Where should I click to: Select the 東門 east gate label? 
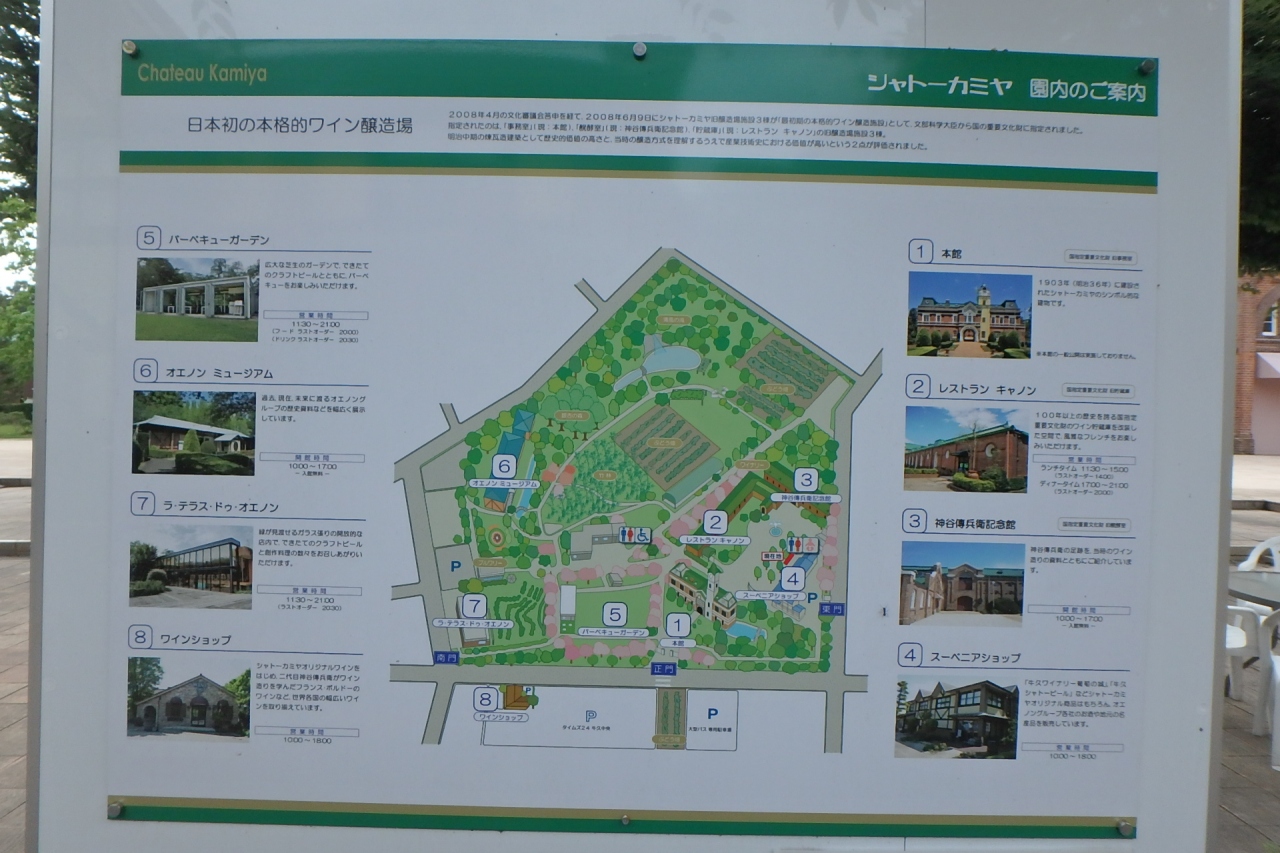coord(832,609)
